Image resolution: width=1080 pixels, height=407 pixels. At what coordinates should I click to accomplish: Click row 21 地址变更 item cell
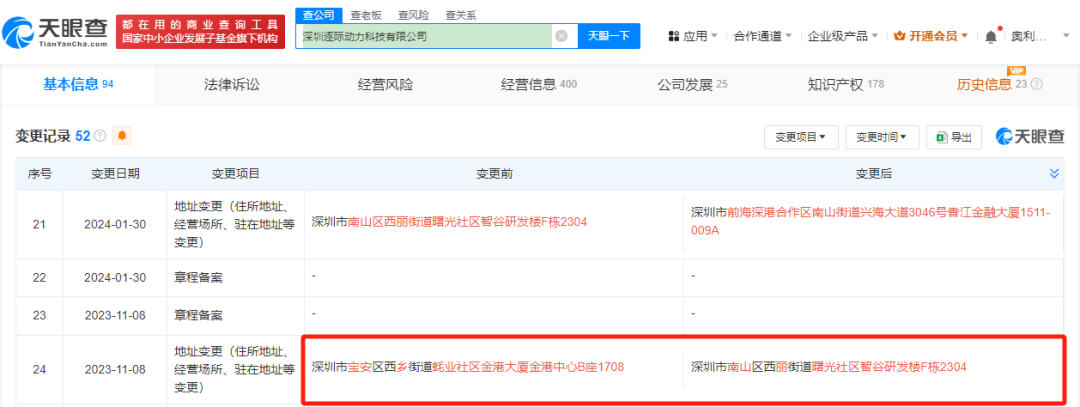click(x=236, y=225)
